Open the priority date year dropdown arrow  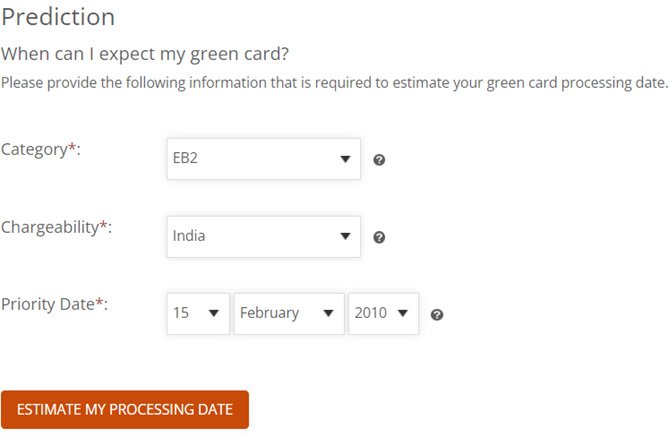coord(402,314)
